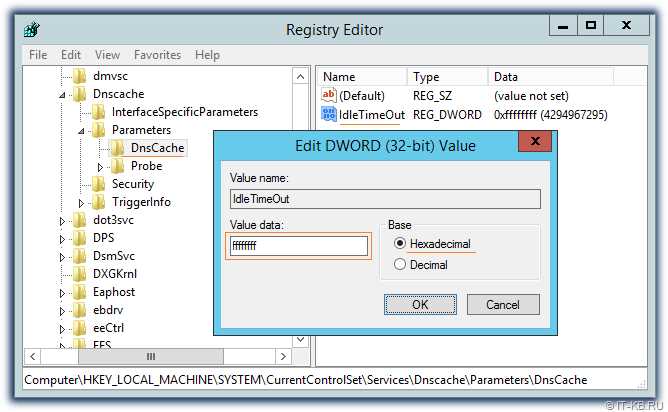668x412 pixels.
Task: Select the Security key label
Action: [x=132, y=184]
